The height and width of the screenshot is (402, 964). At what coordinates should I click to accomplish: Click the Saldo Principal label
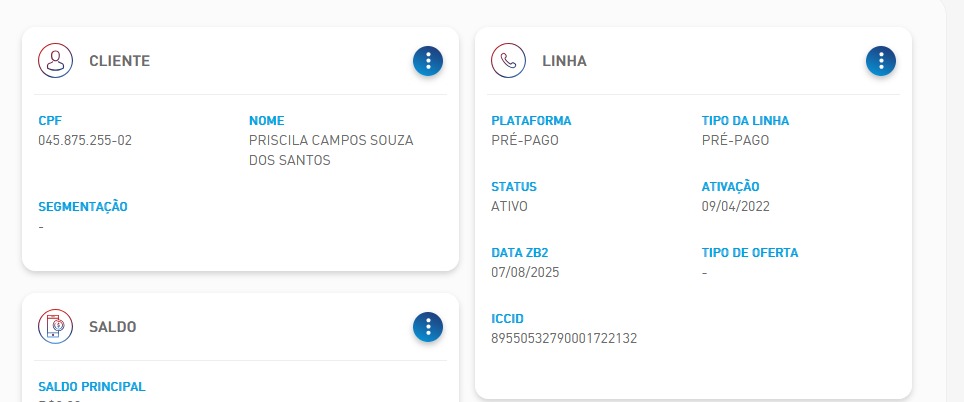click(x=92, y=387)
